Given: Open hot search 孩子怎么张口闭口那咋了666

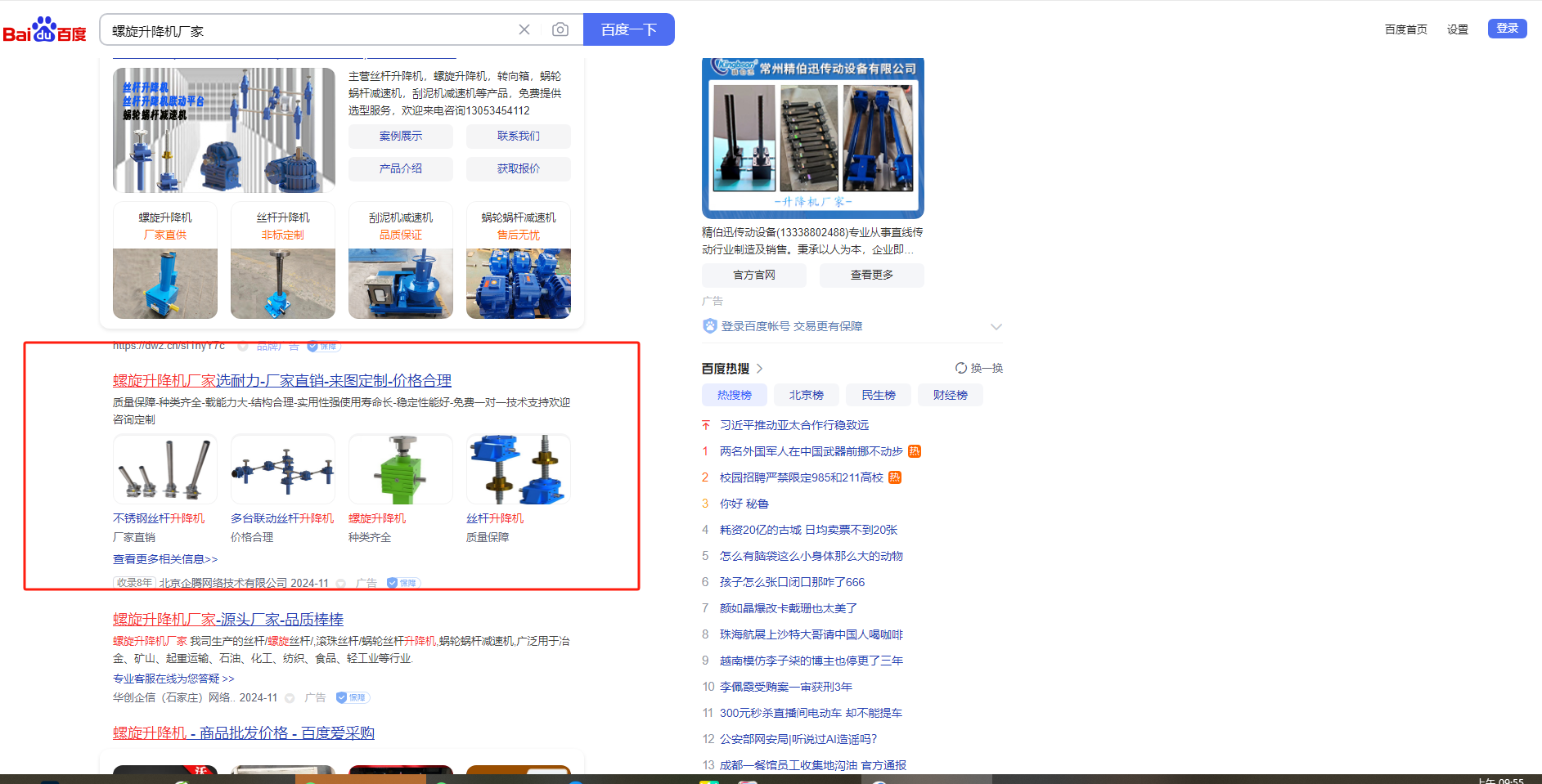Looking at the screenshot, I should pyautogui.click(x=792, y=582).
